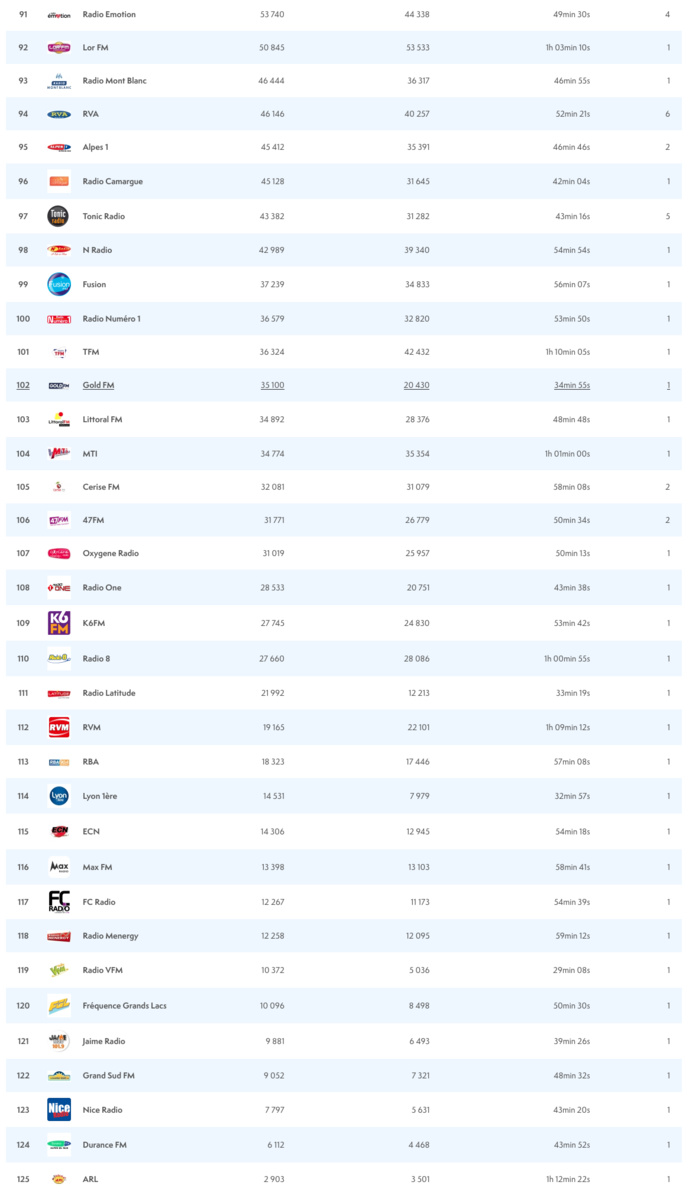
Task: Click the RVM station logo
Action: click(x=59, y=727)
